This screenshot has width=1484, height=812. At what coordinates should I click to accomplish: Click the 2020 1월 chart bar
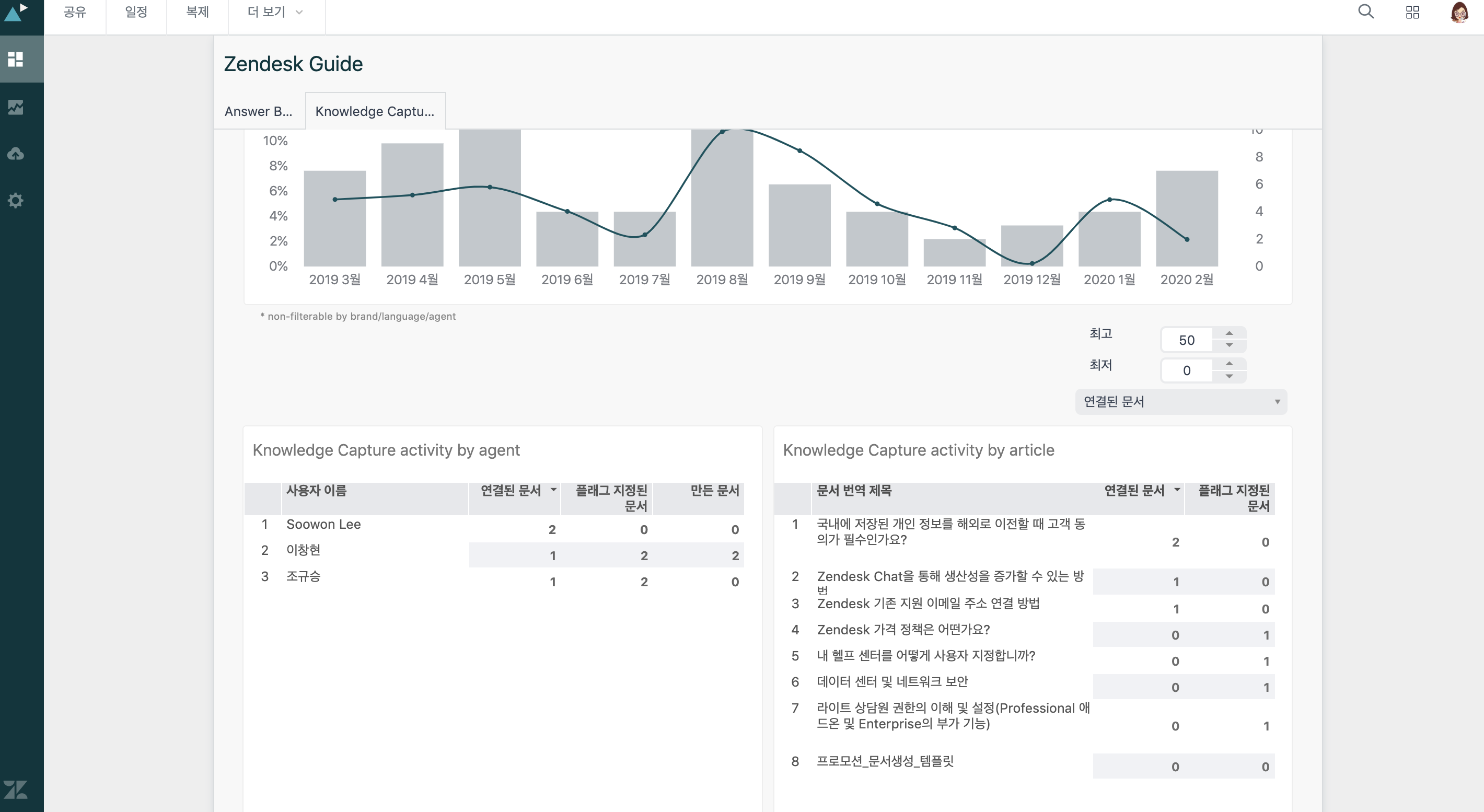click(x=1109, y=239)
